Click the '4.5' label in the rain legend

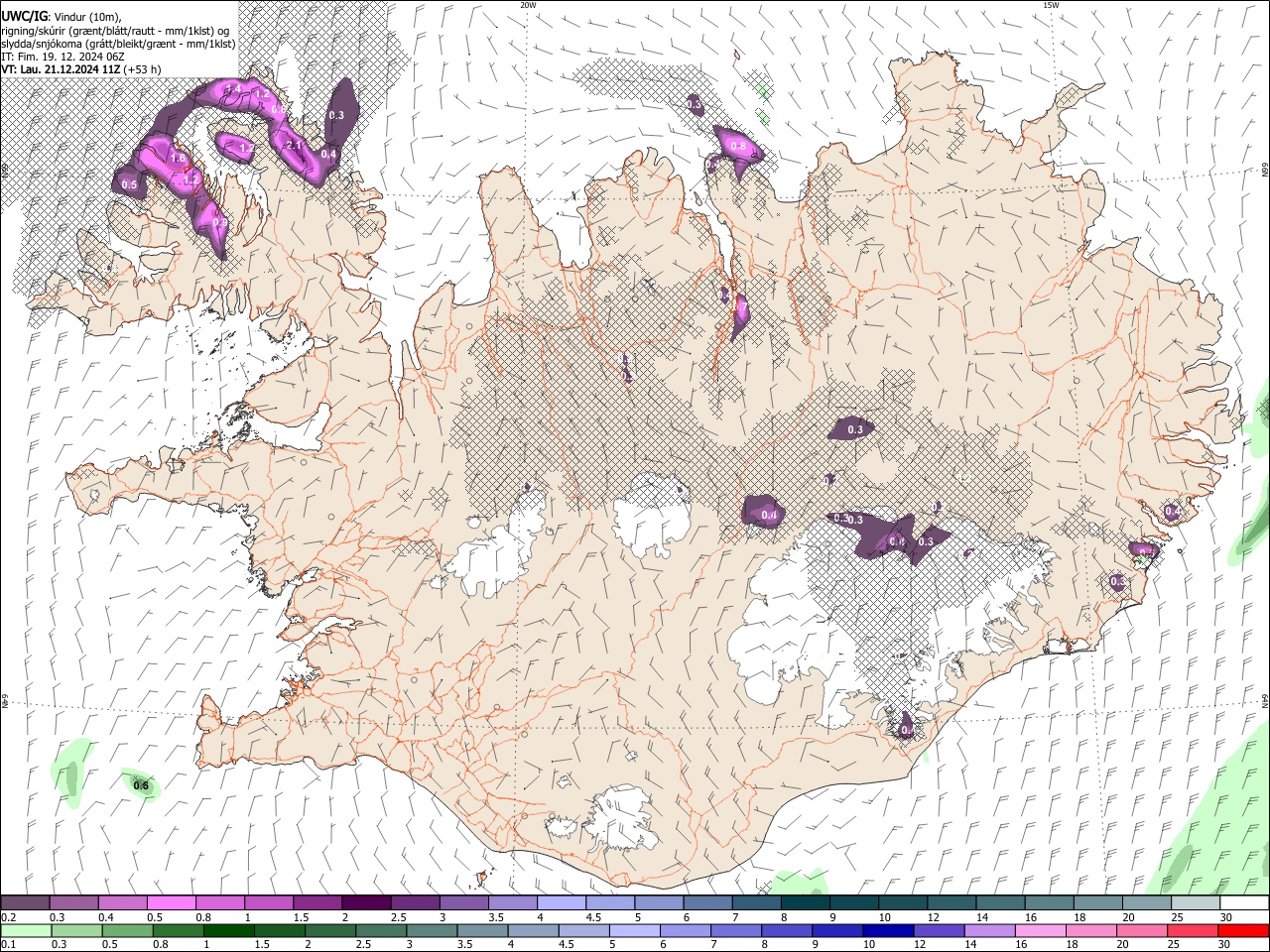point(566,945)
